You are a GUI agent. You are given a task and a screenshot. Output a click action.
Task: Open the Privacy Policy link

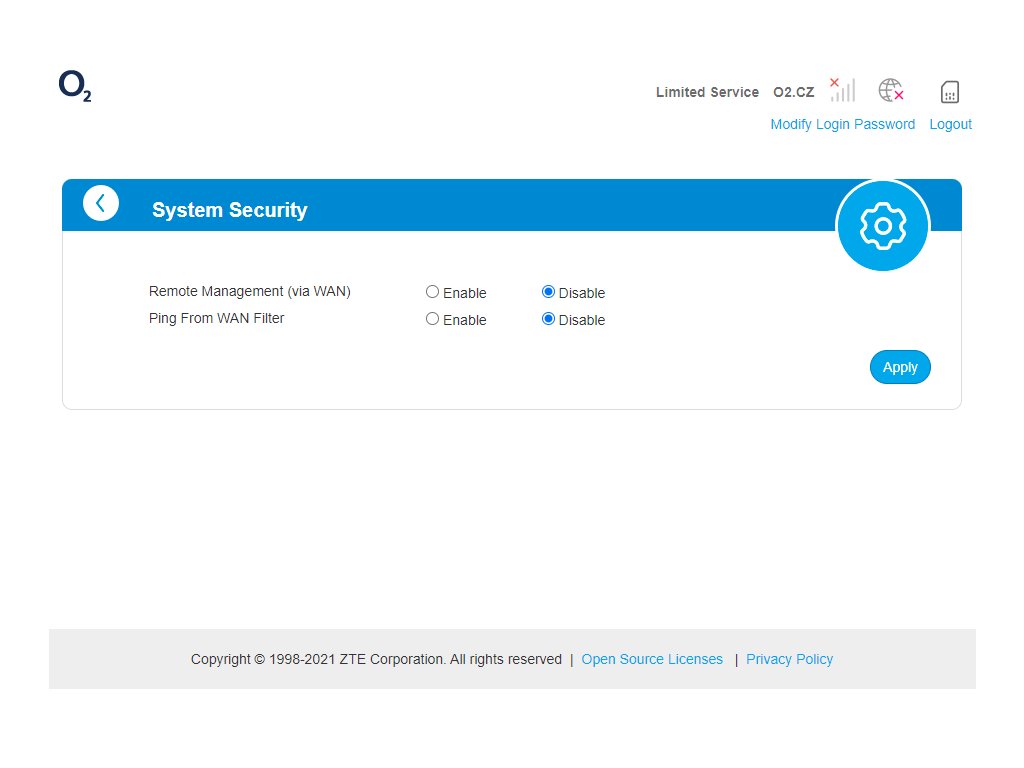789,659
